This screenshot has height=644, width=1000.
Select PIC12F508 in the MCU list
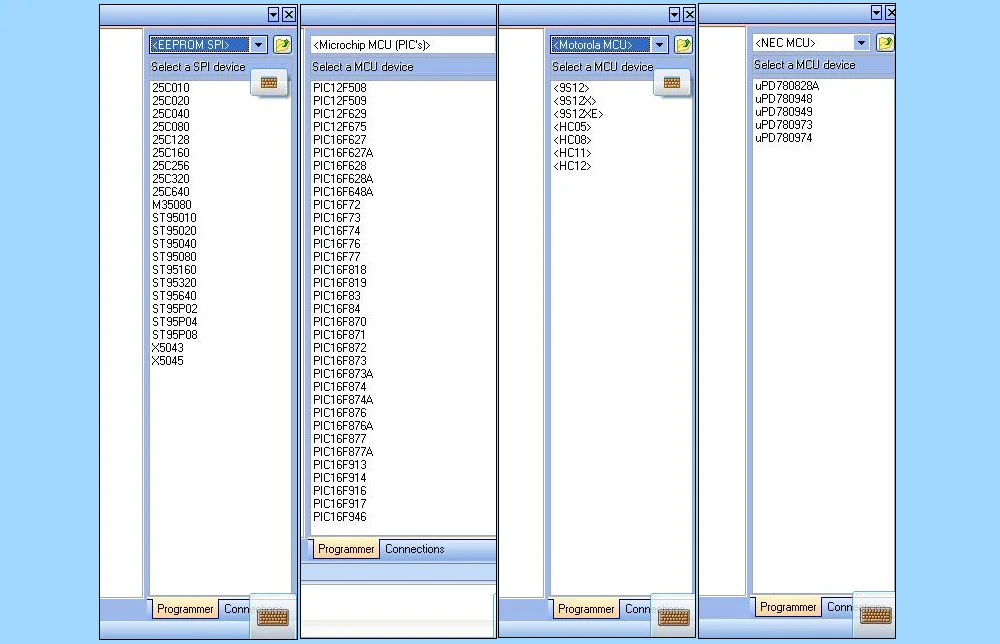340,88
